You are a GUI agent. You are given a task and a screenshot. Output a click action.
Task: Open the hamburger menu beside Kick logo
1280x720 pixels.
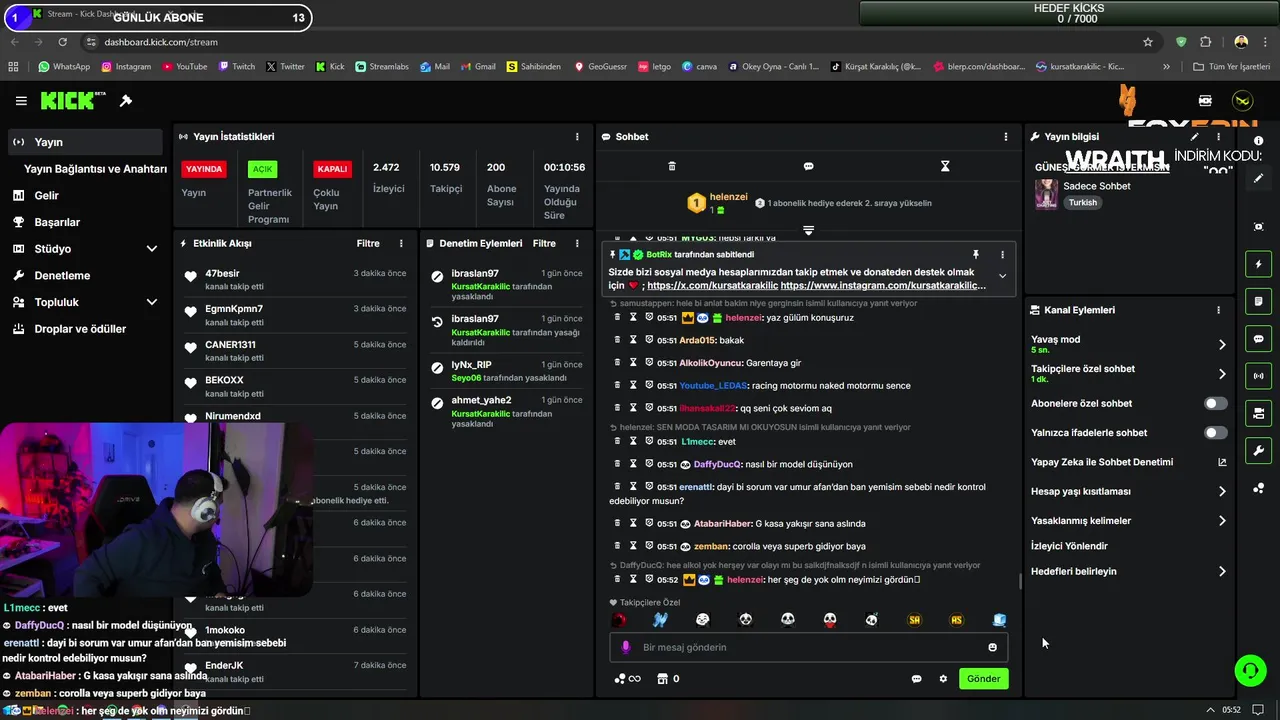pos(21,101)
